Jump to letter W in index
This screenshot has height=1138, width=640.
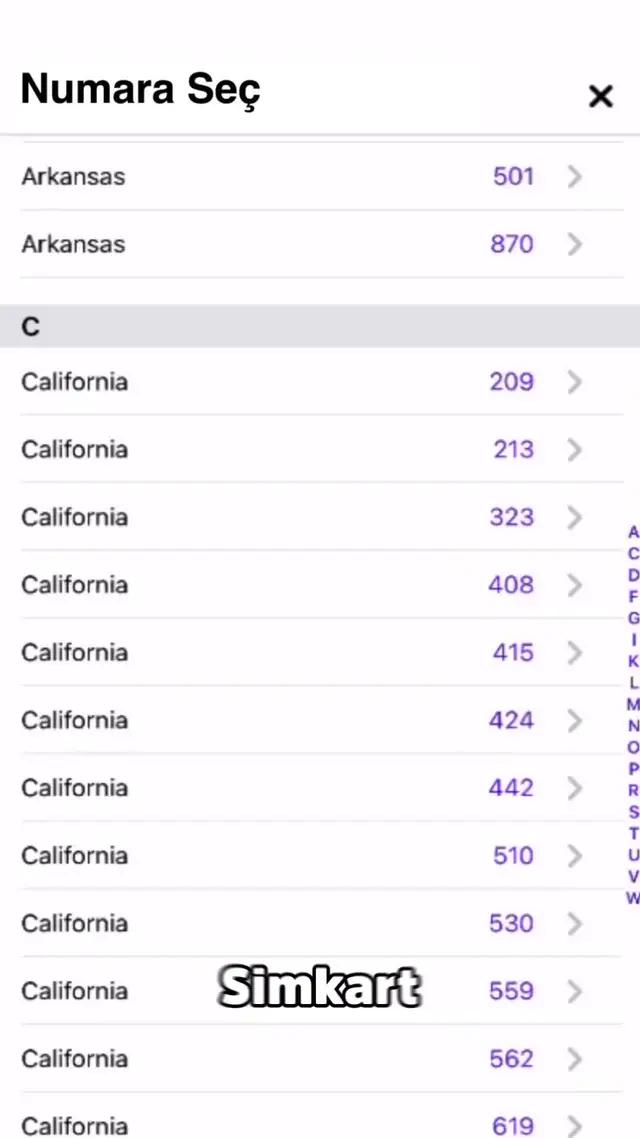click(633, 898)
